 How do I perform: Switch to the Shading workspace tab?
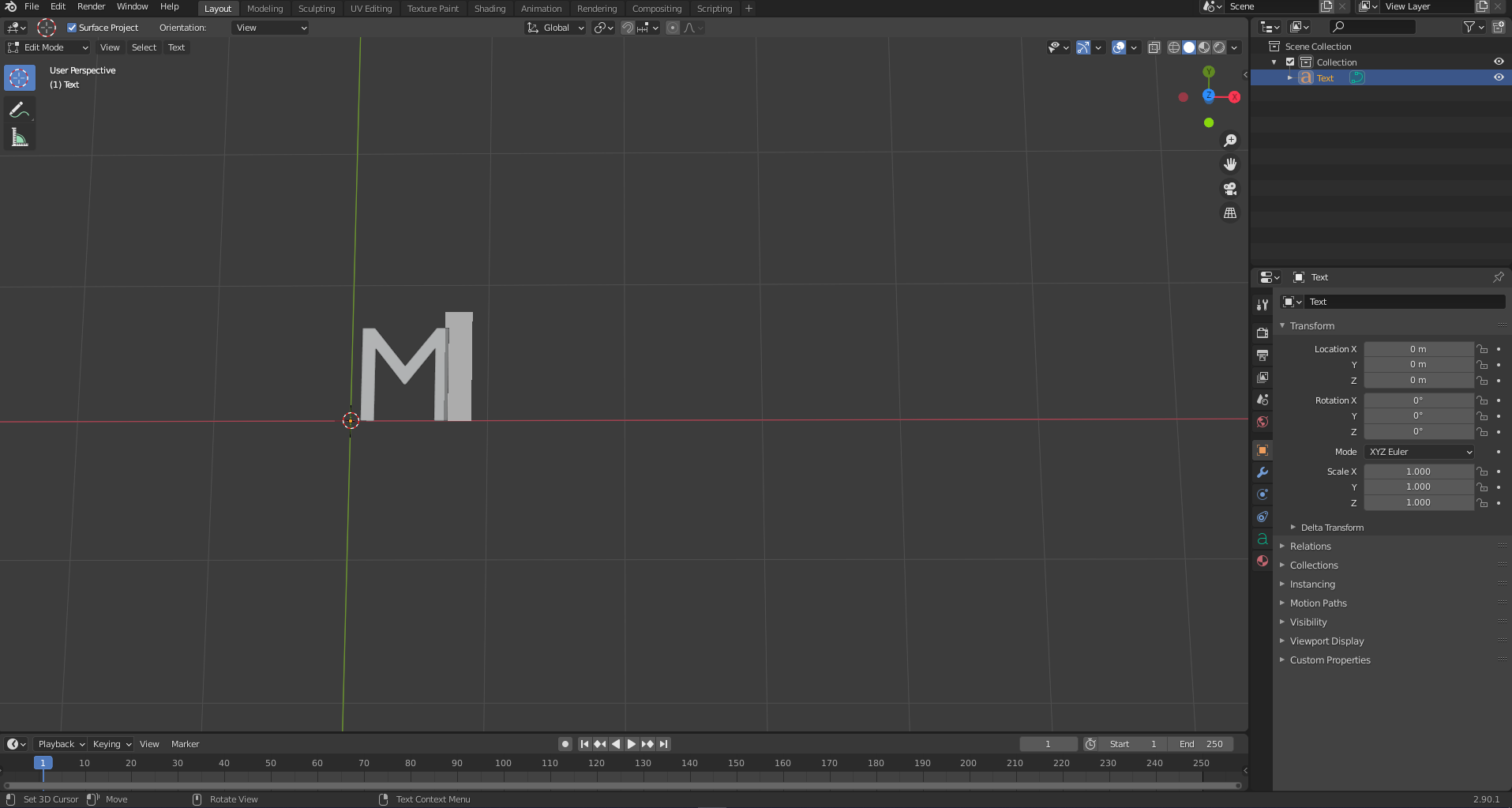(490, 8)
